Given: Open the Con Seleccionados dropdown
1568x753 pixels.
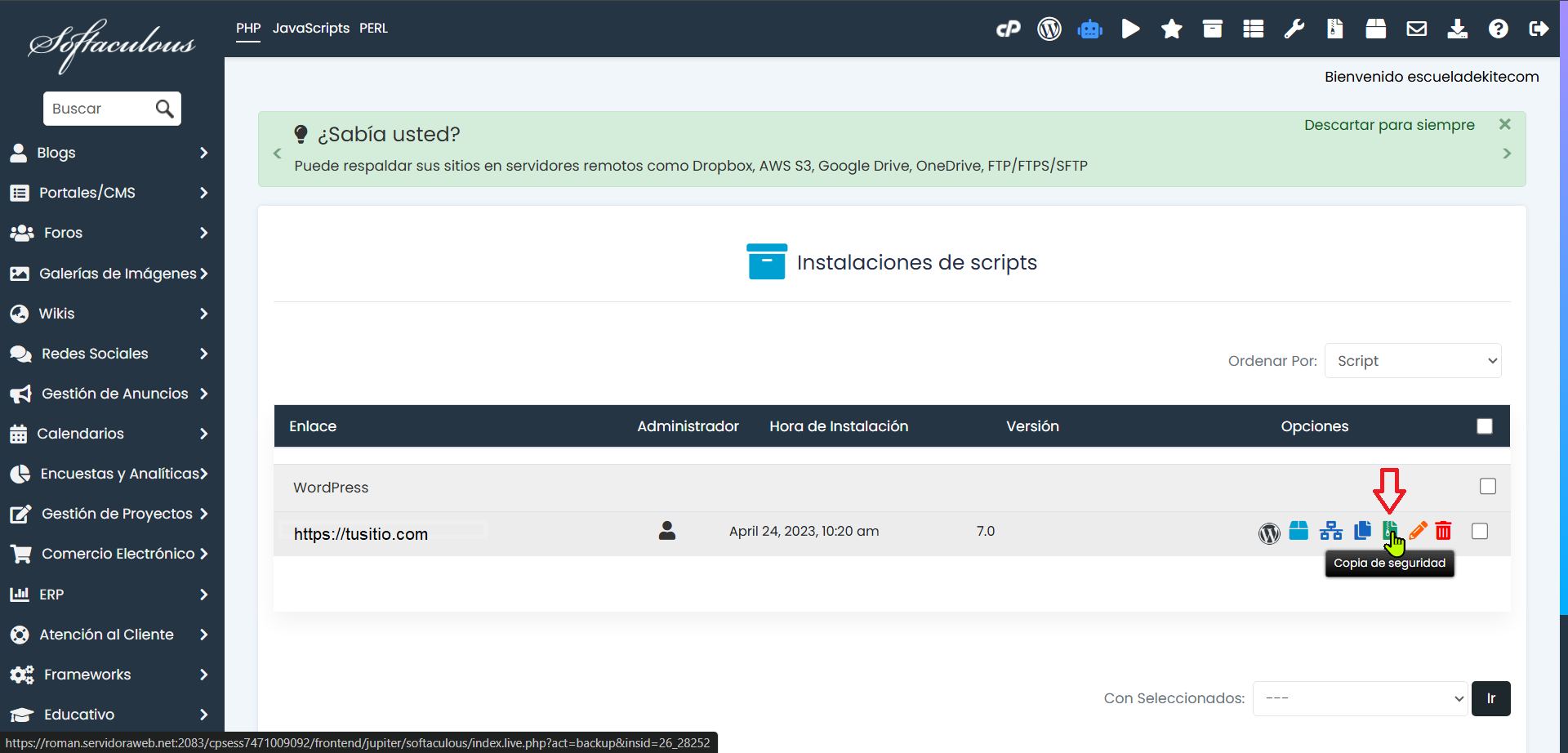Looking at the screenshot, I should (x=1360, y=698).
